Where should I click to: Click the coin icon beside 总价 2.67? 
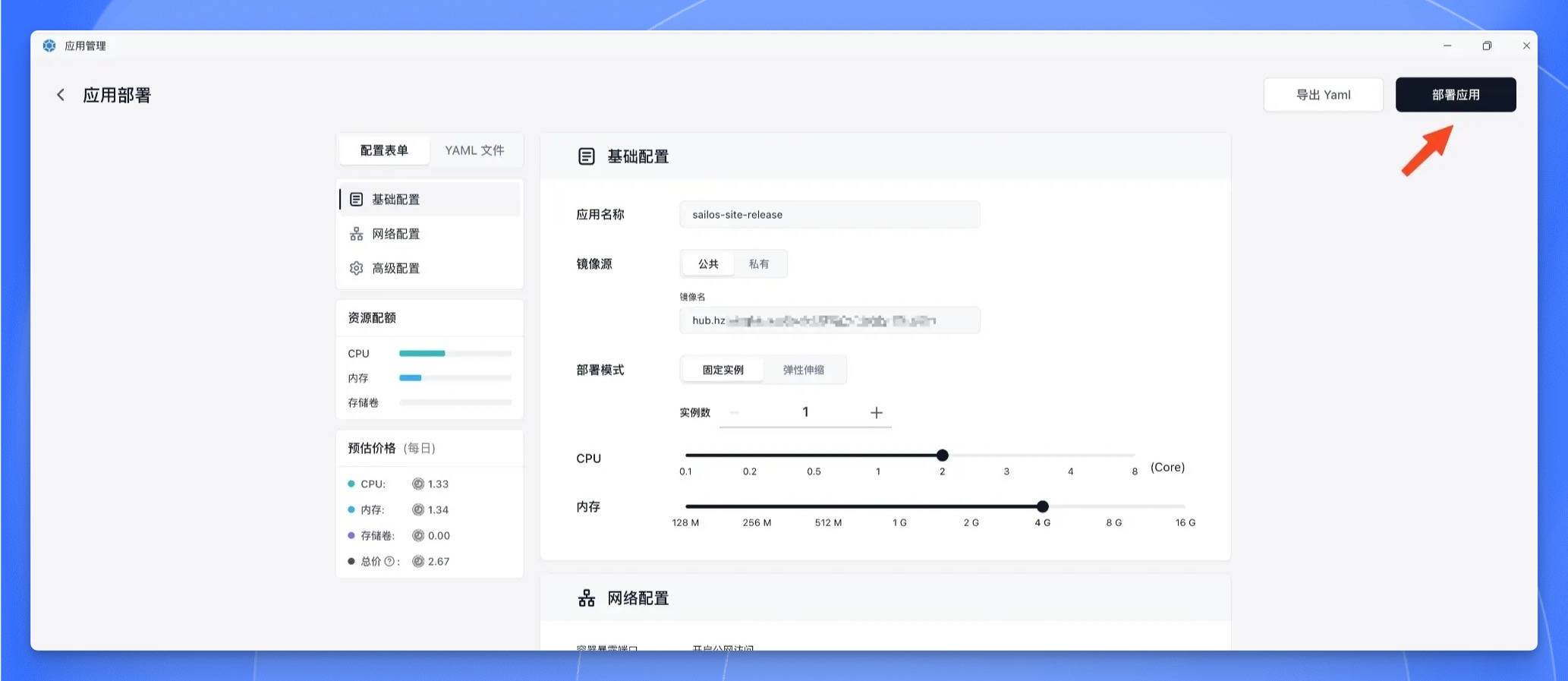point(418,561)
